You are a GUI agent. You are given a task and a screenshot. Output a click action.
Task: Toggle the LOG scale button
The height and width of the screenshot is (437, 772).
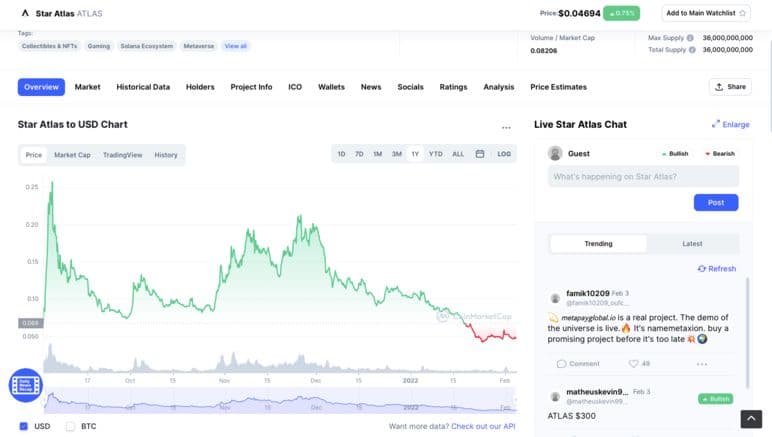pos(504,154)
